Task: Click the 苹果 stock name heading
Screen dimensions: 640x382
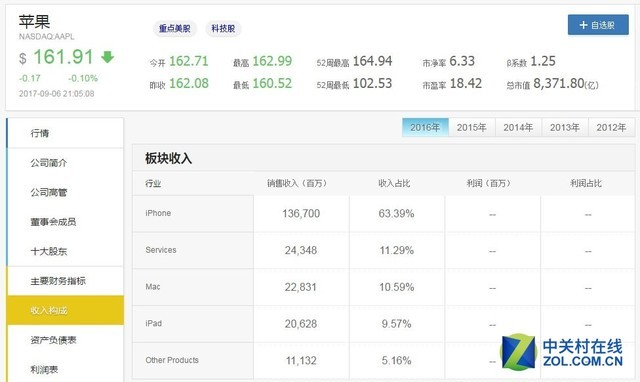Action: point(34,22)
